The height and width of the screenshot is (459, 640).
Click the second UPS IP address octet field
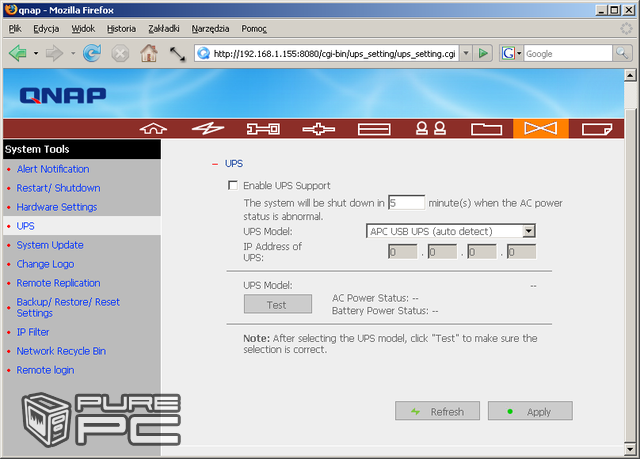click(x=442, y=252)
